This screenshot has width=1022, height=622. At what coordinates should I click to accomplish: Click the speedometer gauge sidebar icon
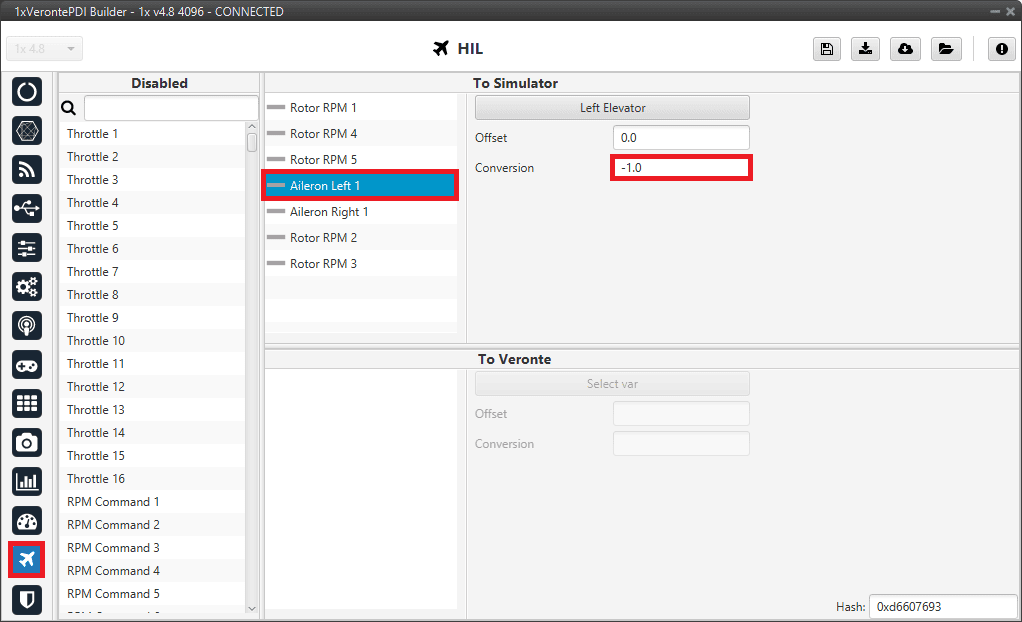[27, 520]
